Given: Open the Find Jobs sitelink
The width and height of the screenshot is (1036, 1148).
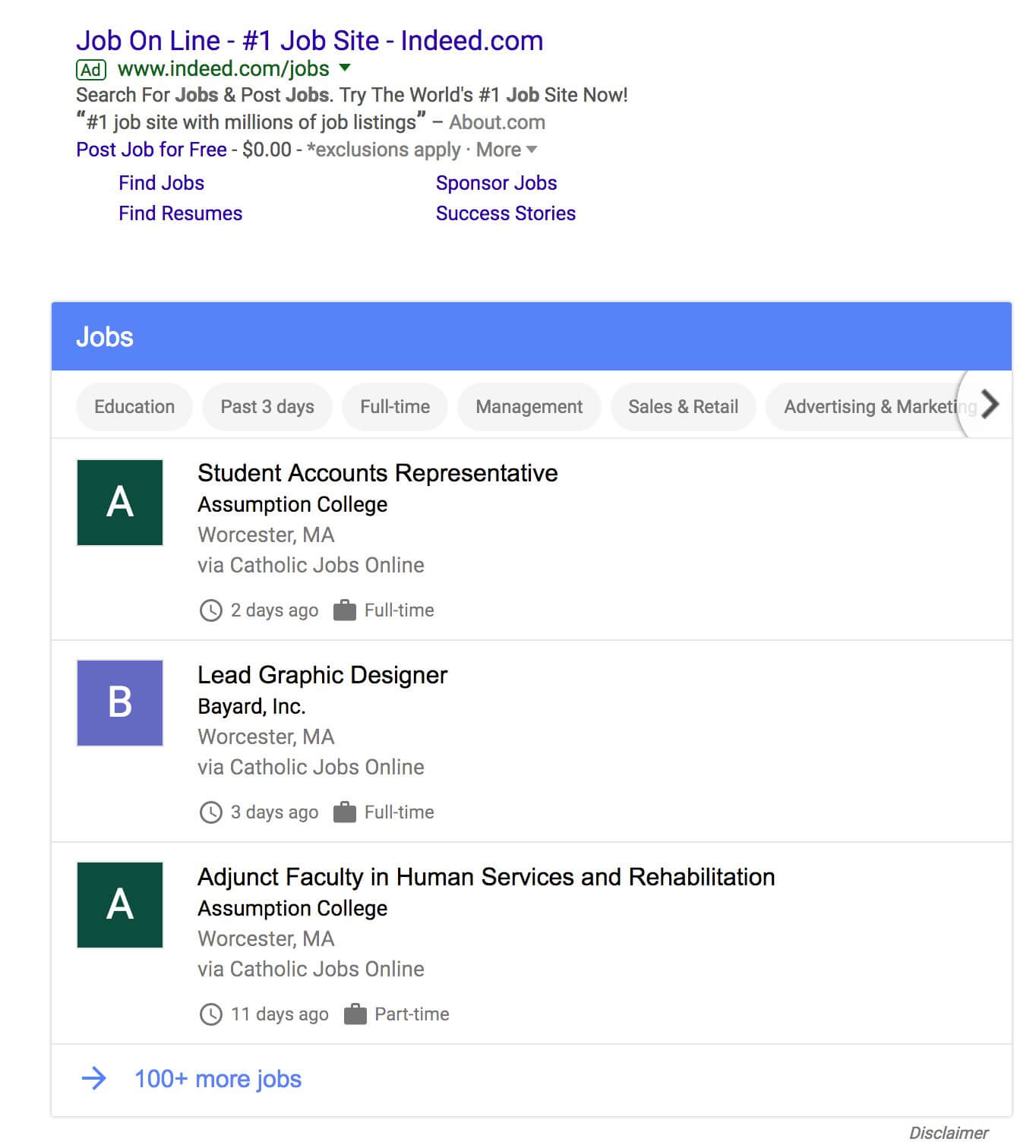Looking at the screenshot, I should pyautogui.click(x=160, y=182).
